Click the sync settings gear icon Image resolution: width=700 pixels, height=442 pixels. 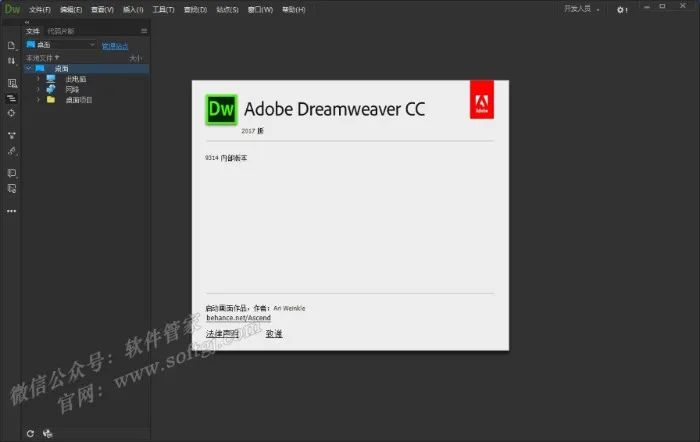(621, 10)
